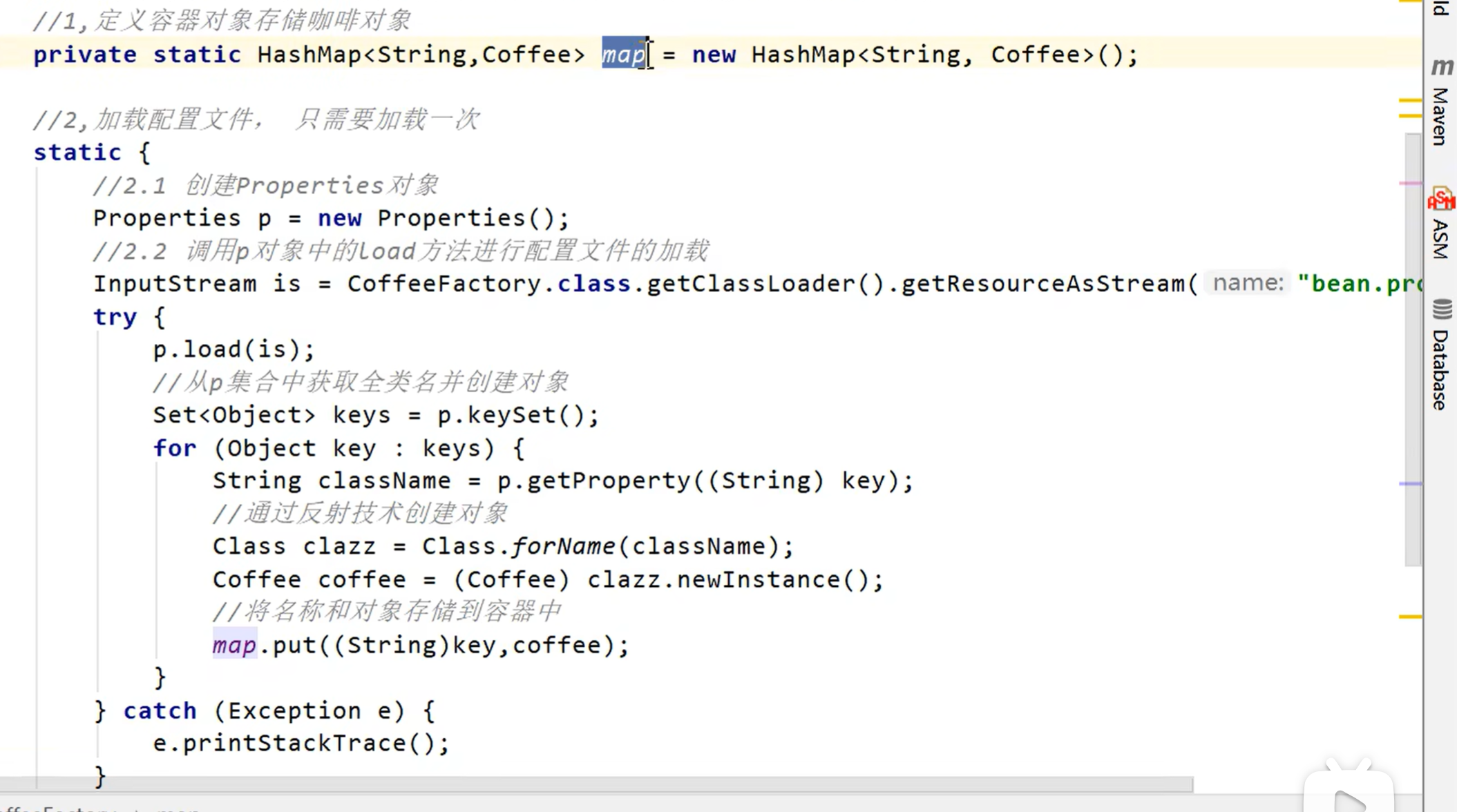
Task: Click the vertical editor scrollbar thumb
Action: pos(1413,345)
